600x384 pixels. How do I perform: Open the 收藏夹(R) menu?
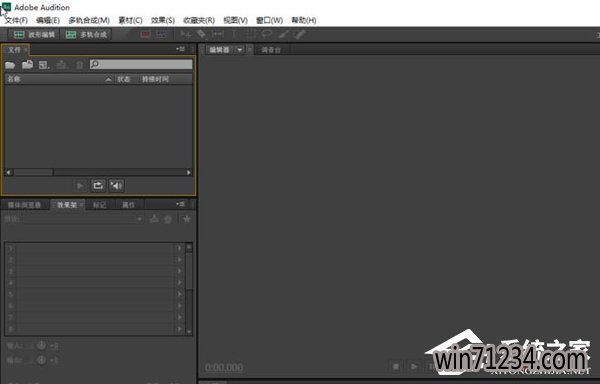coord(199,20)
